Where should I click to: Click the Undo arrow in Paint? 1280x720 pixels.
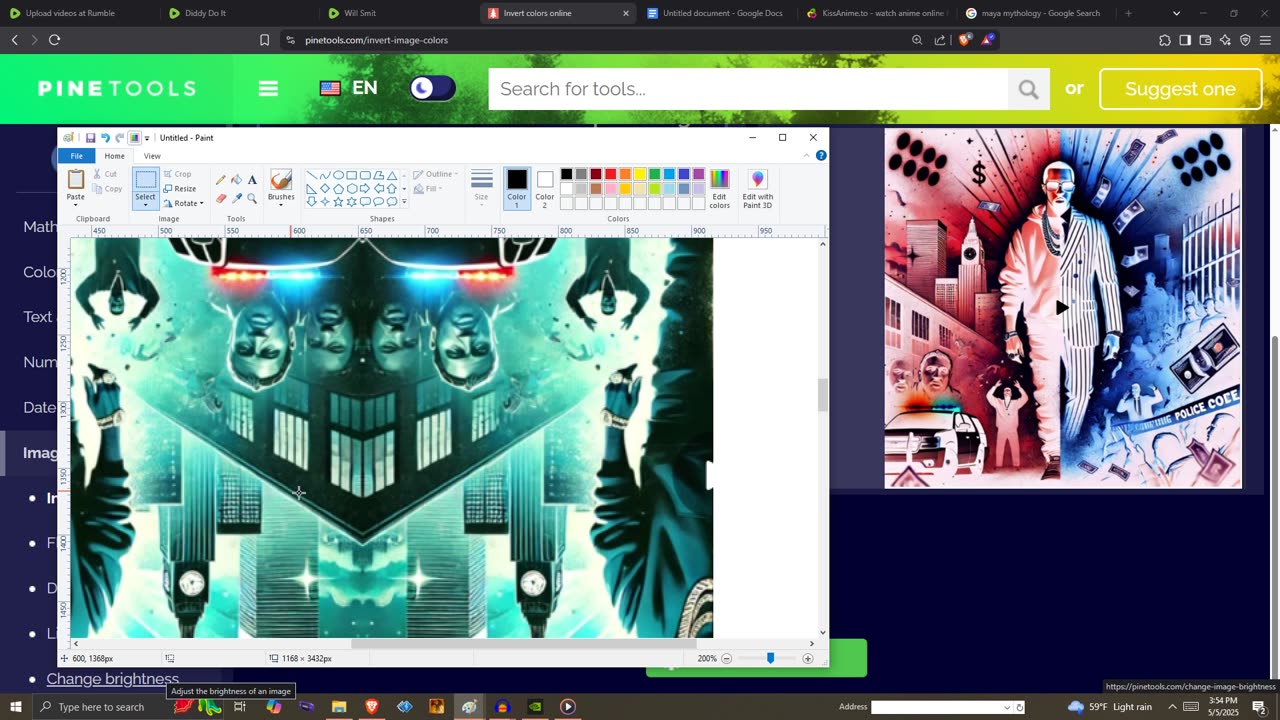click(x=105, y=138)
